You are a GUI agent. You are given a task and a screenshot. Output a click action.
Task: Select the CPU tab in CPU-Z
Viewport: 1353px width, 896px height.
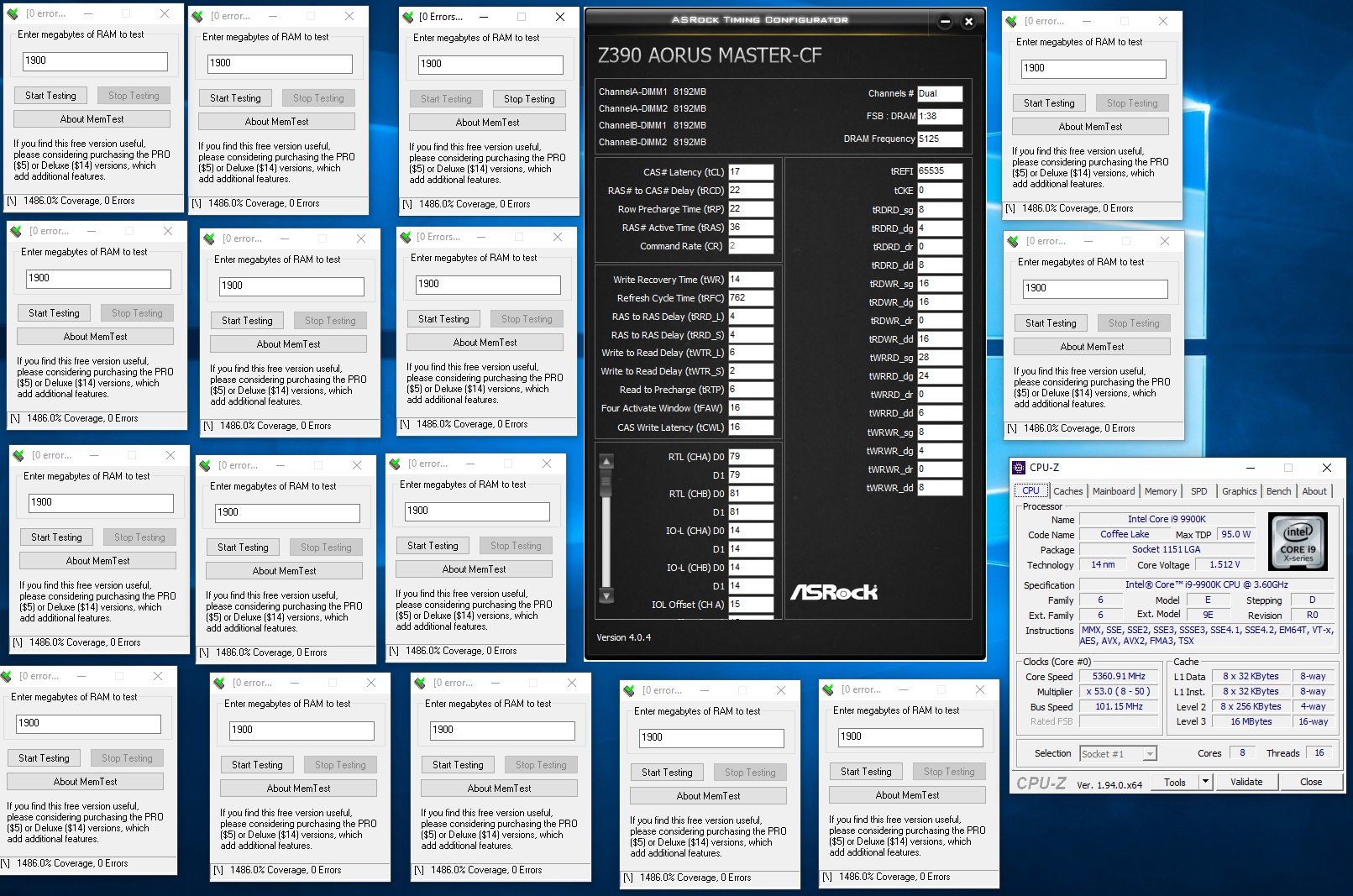point(1030,490)
